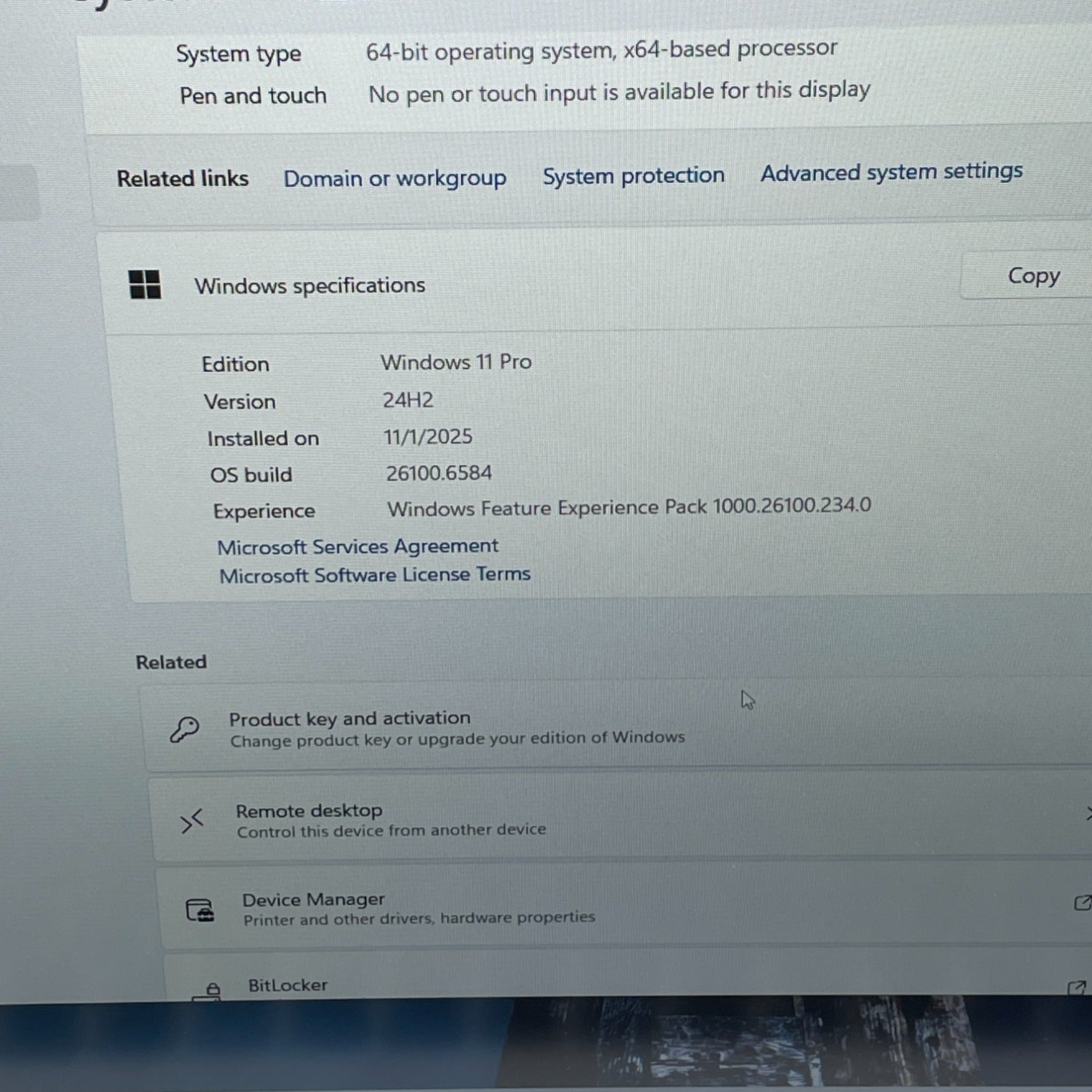Image resolution: width=1092 pixels, height=1092 pixels.
Task: Click the external-link icon on BitLocker row
Action: click(1076, 988)
